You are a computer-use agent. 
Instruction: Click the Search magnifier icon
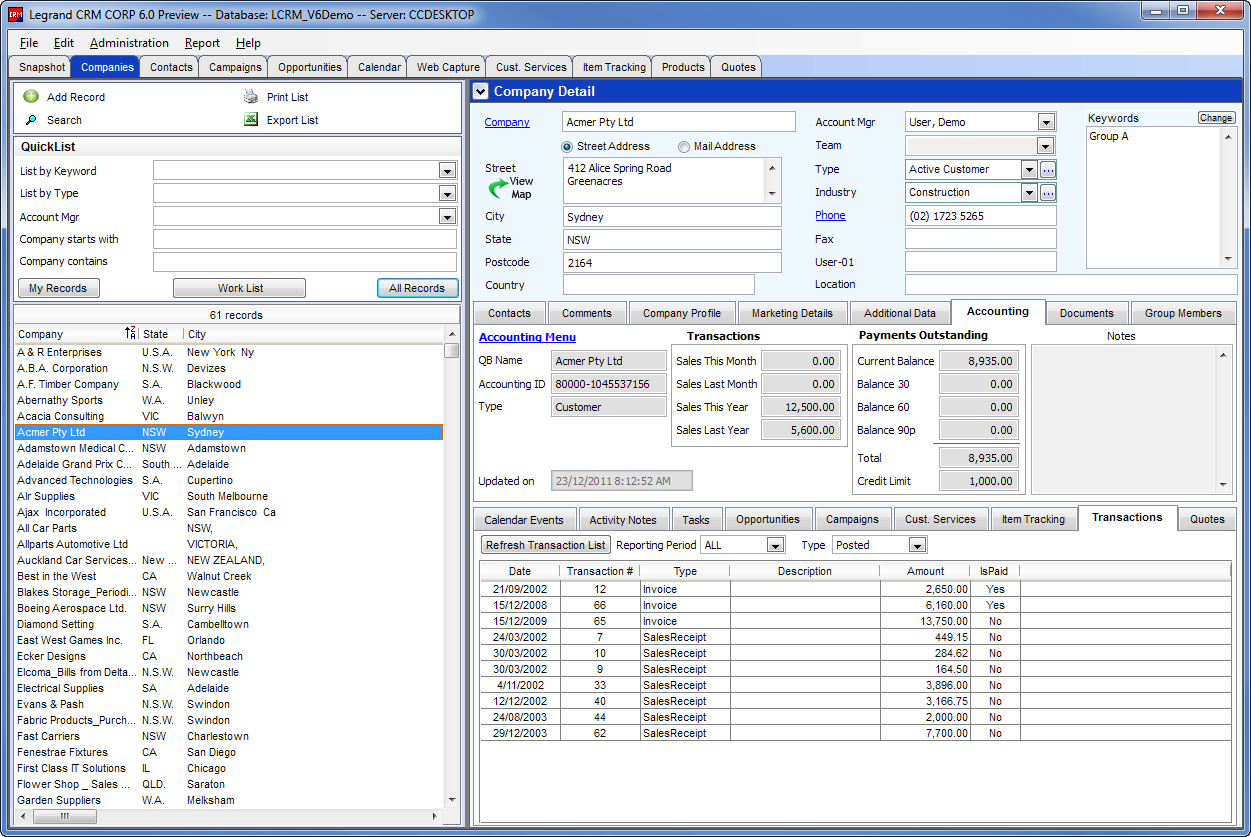pyautogui.click(x=31, y=120)
